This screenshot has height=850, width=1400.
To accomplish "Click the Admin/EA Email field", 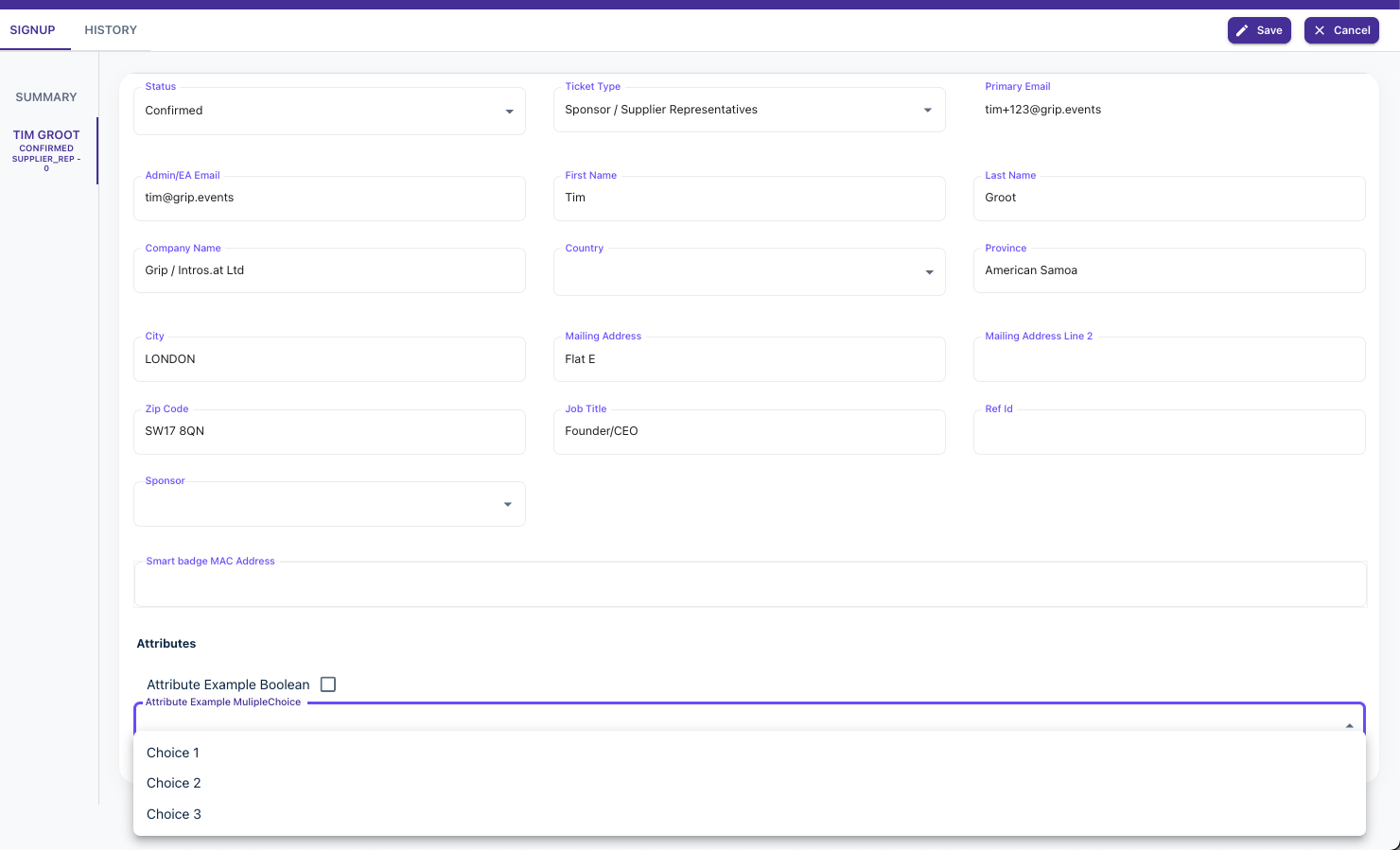I will point(329,199).
